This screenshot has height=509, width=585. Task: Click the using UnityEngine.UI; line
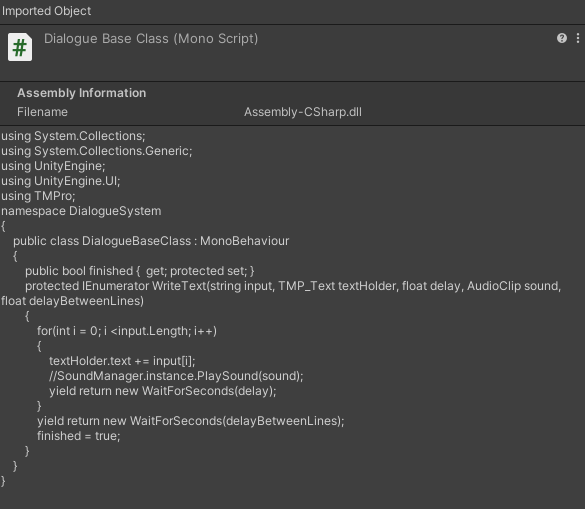click(61, 181)
